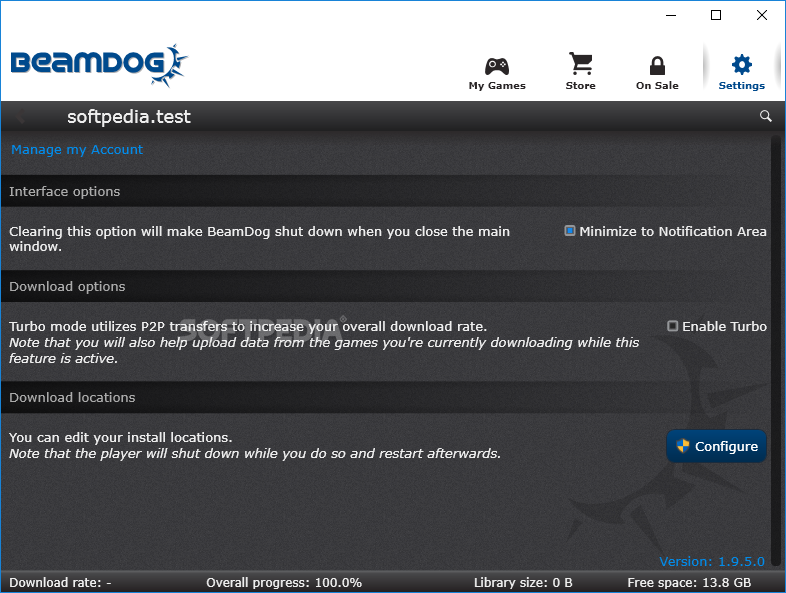
Task: Click the softpedia.test account name
Action: [129, 117]
